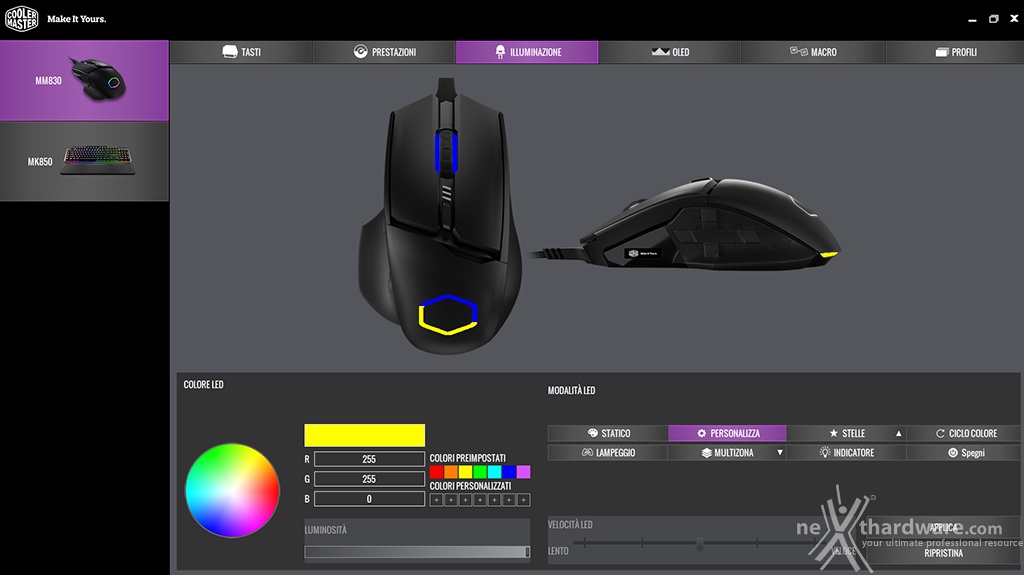Activate CICLO COLORE mode
Image resolution: width=1024 pixels, height=575 pixels.
pos(965,433)
